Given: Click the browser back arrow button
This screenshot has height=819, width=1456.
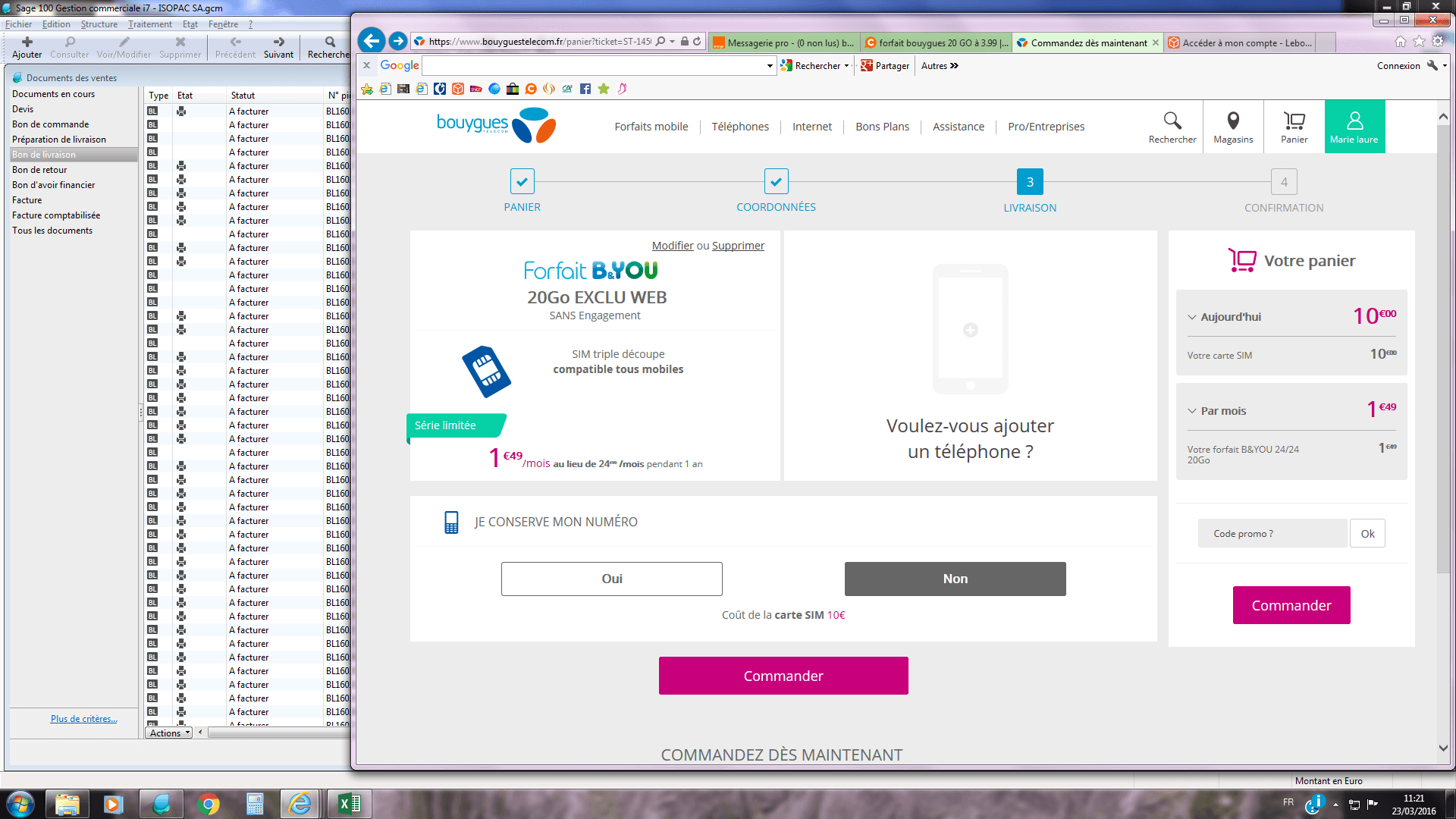Looking at the screenshot, I should point(372,41).
